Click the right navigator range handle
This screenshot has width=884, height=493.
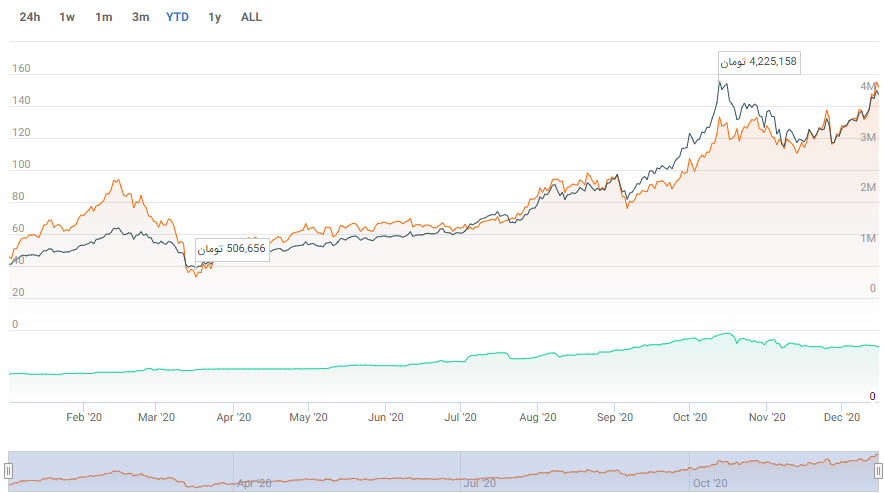pyautogui.click(x=877, y=470)
